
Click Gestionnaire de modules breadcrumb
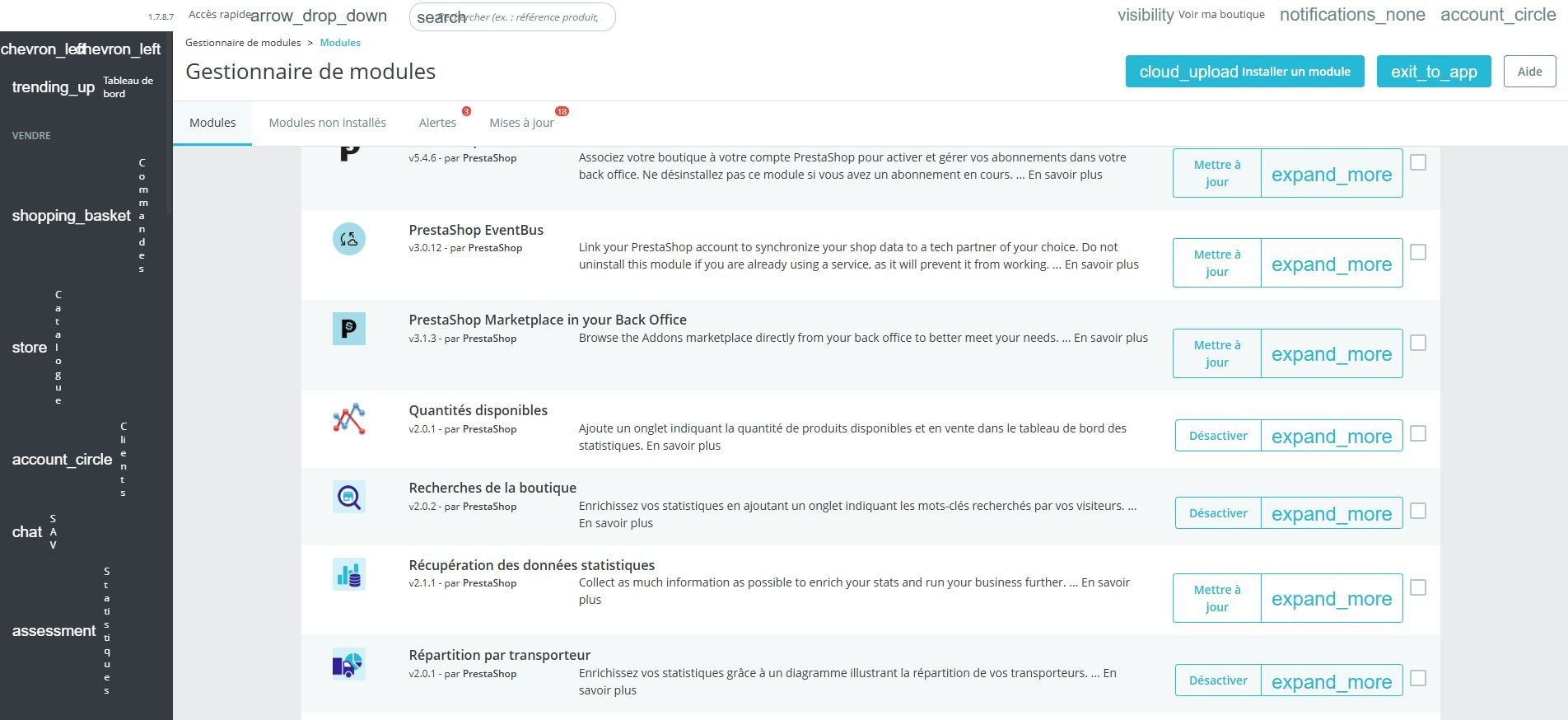coord(243,43)
